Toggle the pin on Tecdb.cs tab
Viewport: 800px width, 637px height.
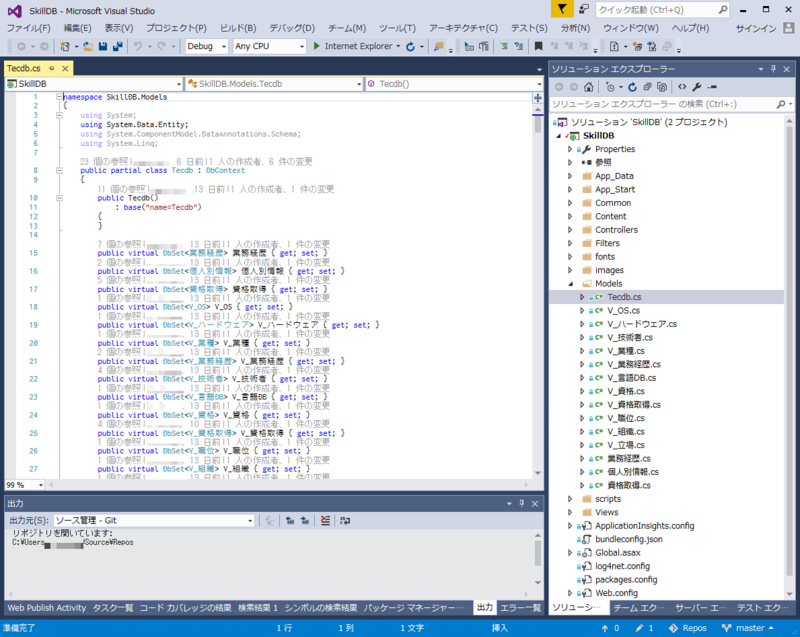(52, 68)
